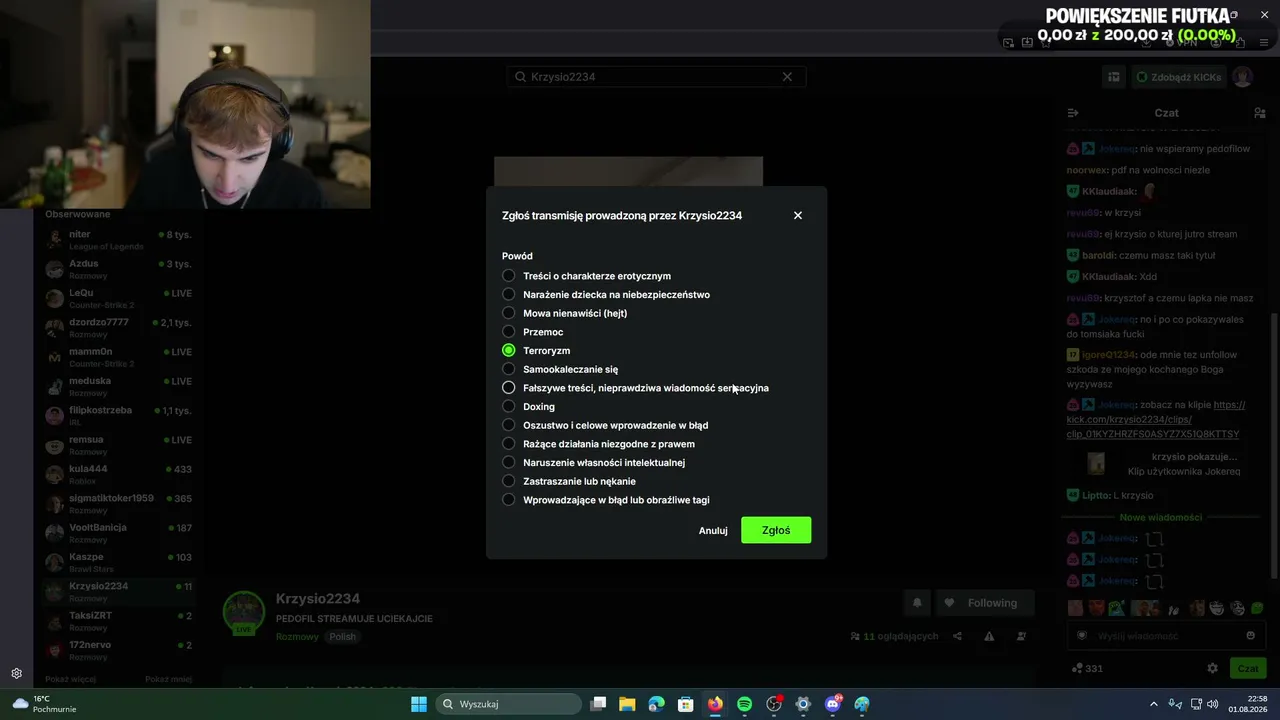
Task: Open the emoji picker in chat input
Action: click(x=1250, y=636)
